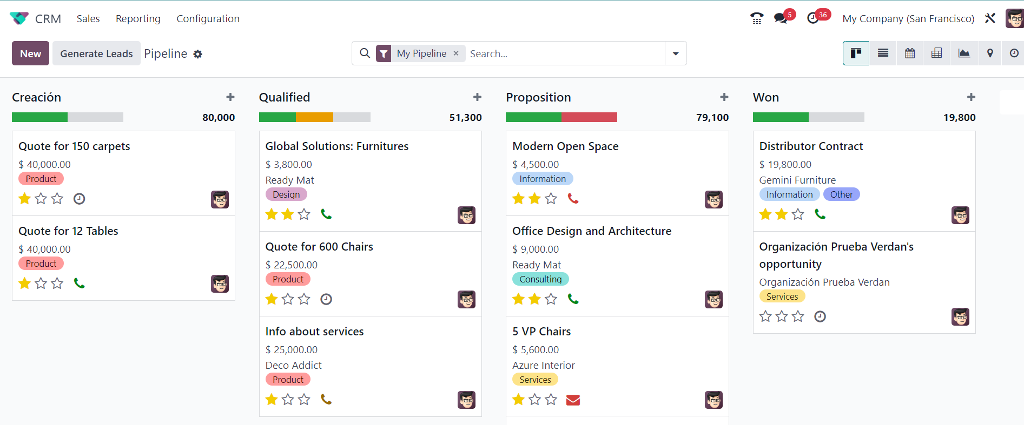Click phone icon on Distributor Contract card
The width and height of the screenshot is (1024, 425).
coord(820,214)
